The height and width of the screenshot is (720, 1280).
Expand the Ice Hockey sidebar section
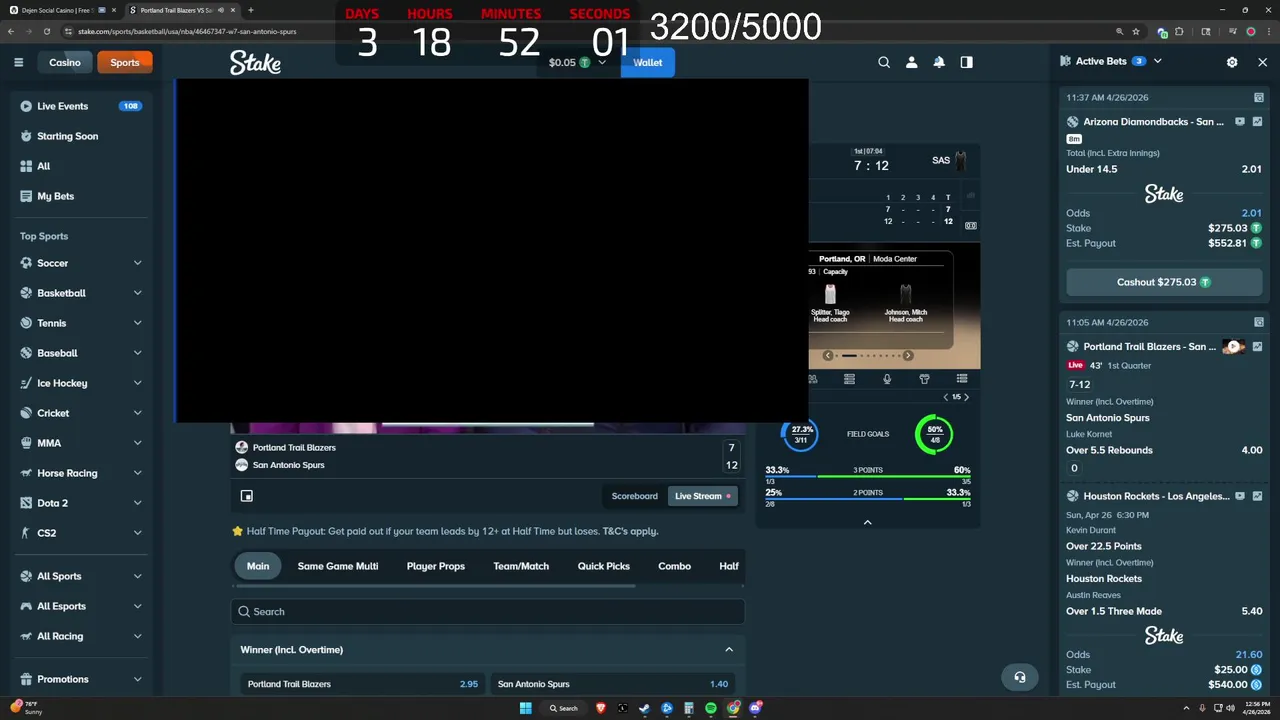pos(137,383)
